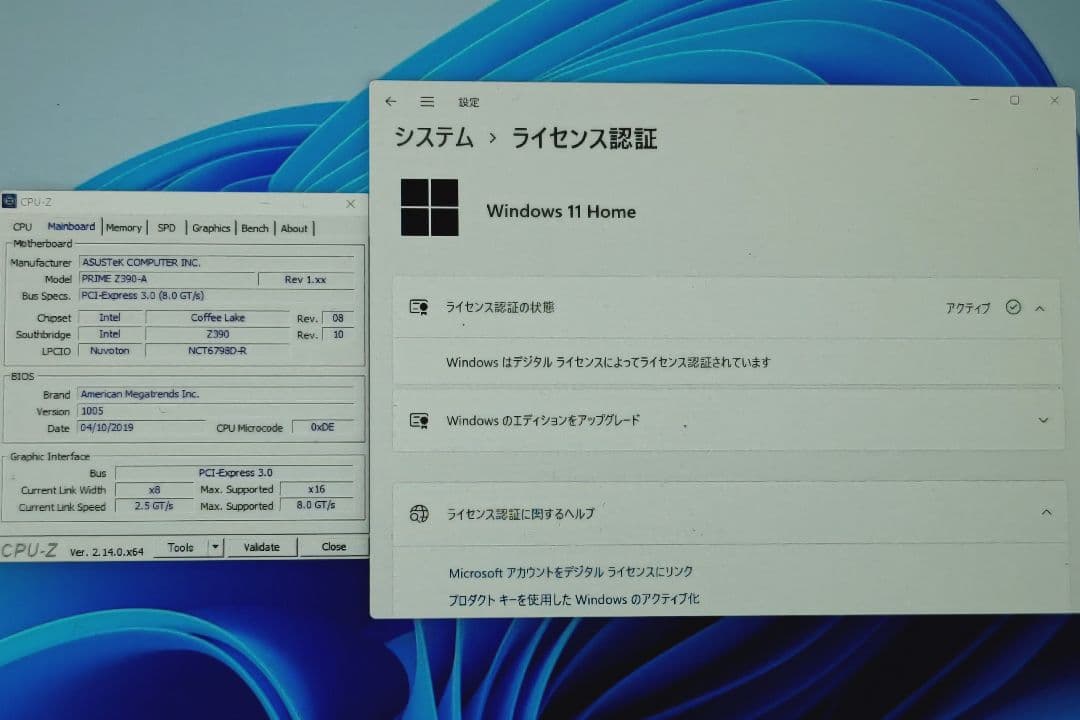The image size is (1080, 720).
Task: Click the CPU-Z title bar app icon
Action: pyautogui.click(x=9, y=201)
